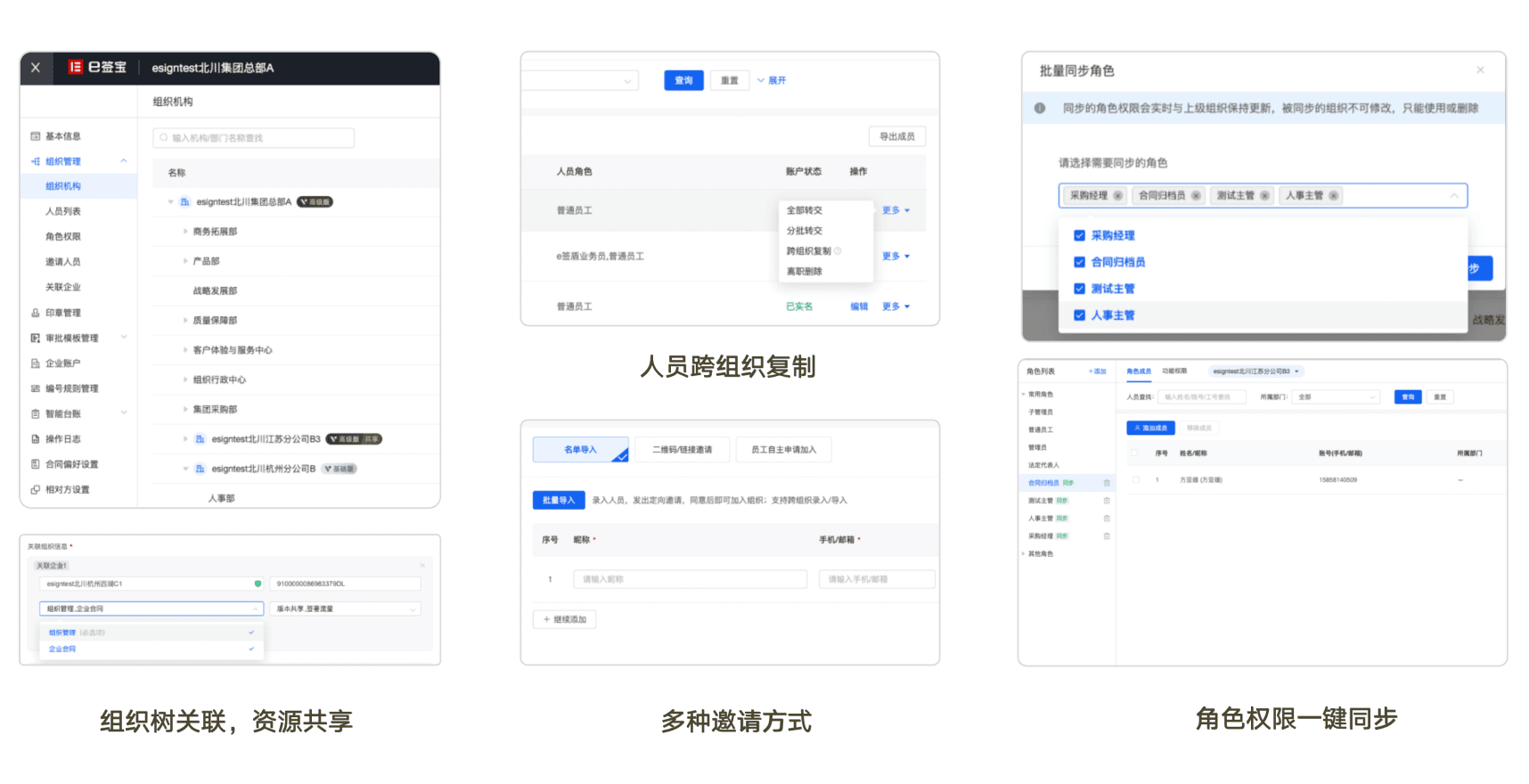The width and height of the screenshot is (1529, 784).
Task: Select 离职删除 from the 更多 menu
Action: pos(805,272)
